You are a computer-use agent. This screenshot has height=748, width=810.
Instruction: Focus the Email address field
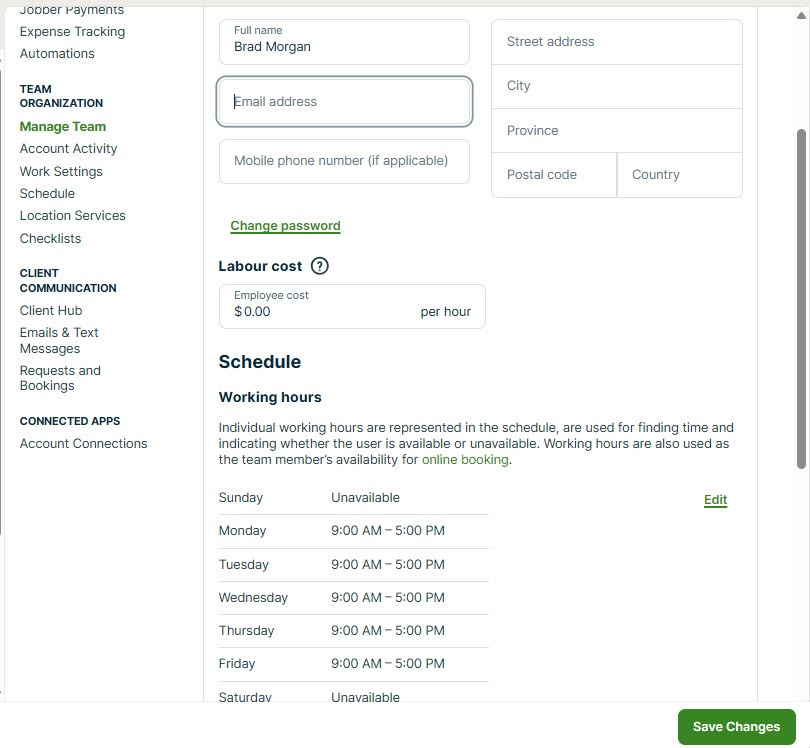344,101
